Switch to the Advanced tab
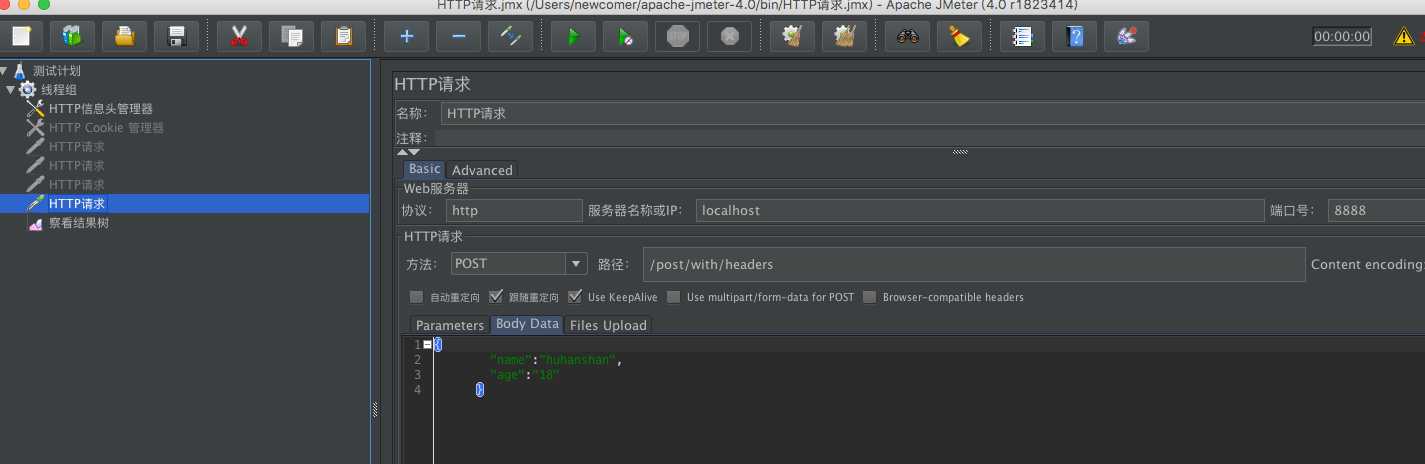Screen dimensions: 1425x464 click(482, 170)
